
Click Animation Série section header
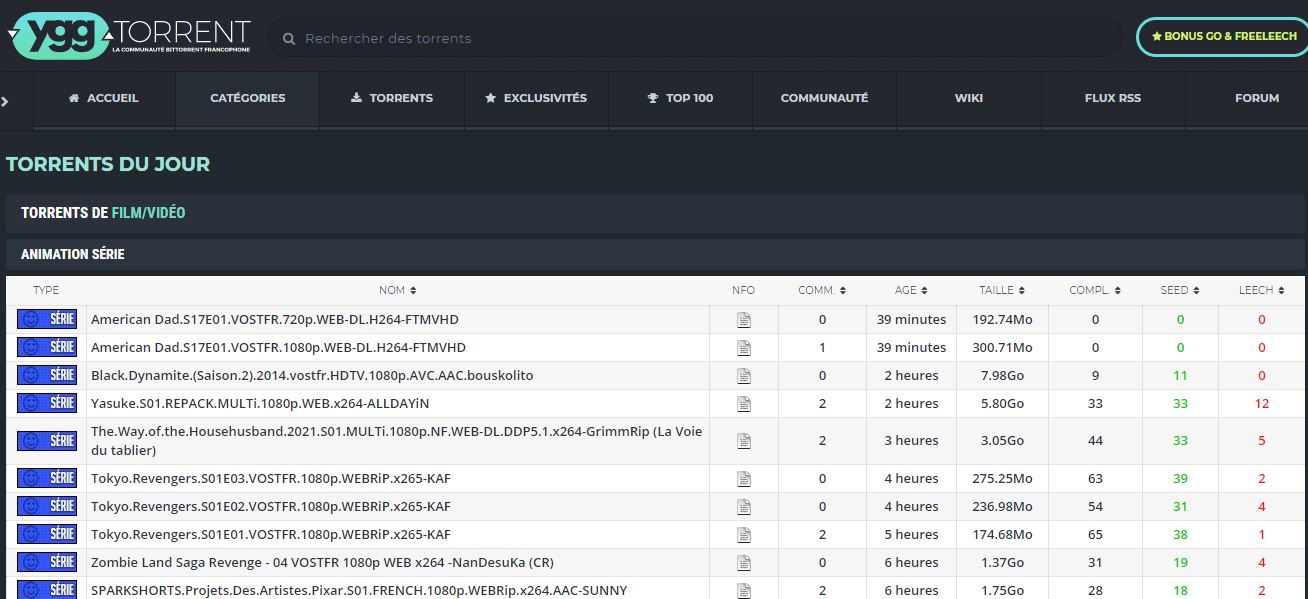(x=655, y=254)
